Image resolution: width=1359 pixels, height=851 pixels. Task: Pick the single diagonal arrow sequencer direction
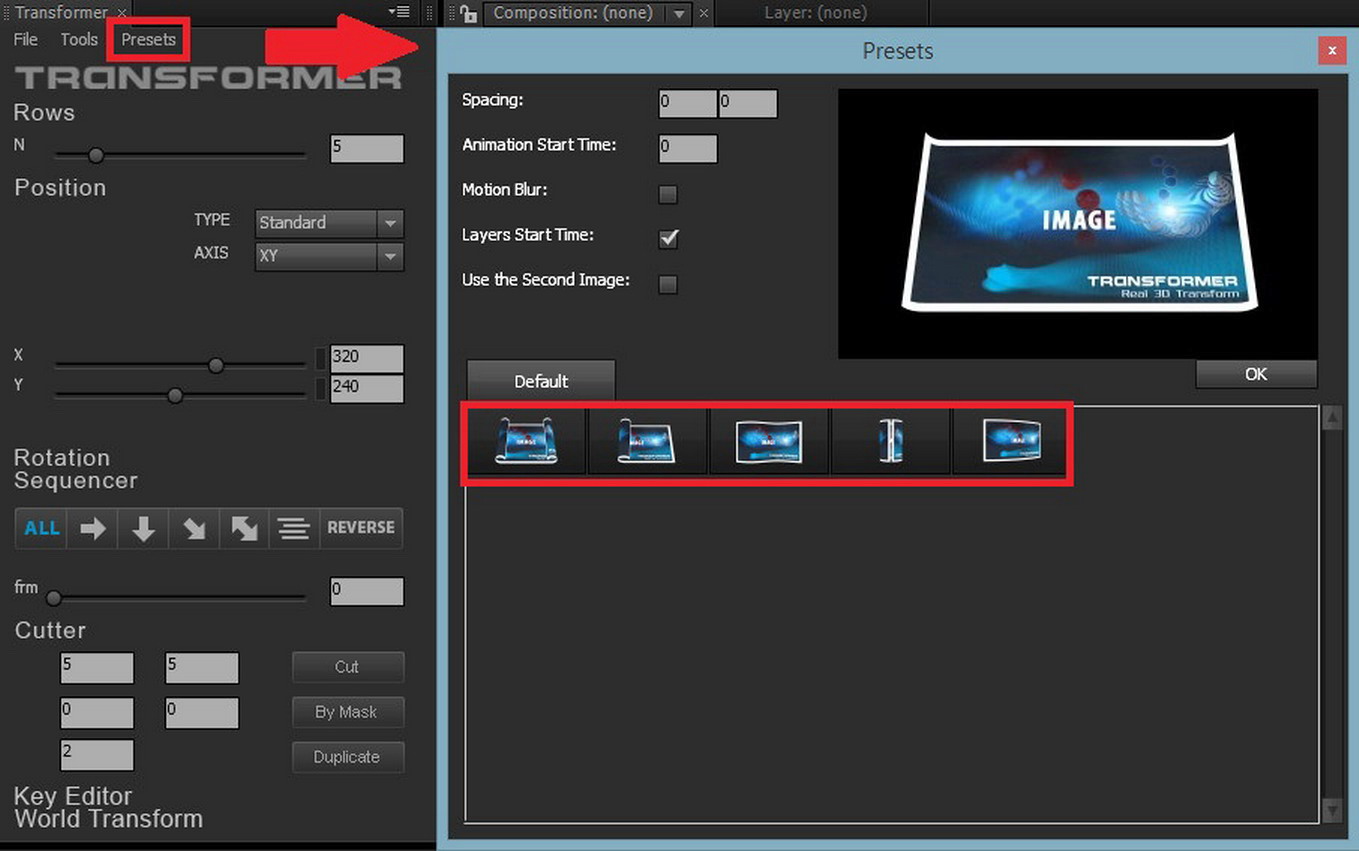pyautogui.click(x=194, y=528)
